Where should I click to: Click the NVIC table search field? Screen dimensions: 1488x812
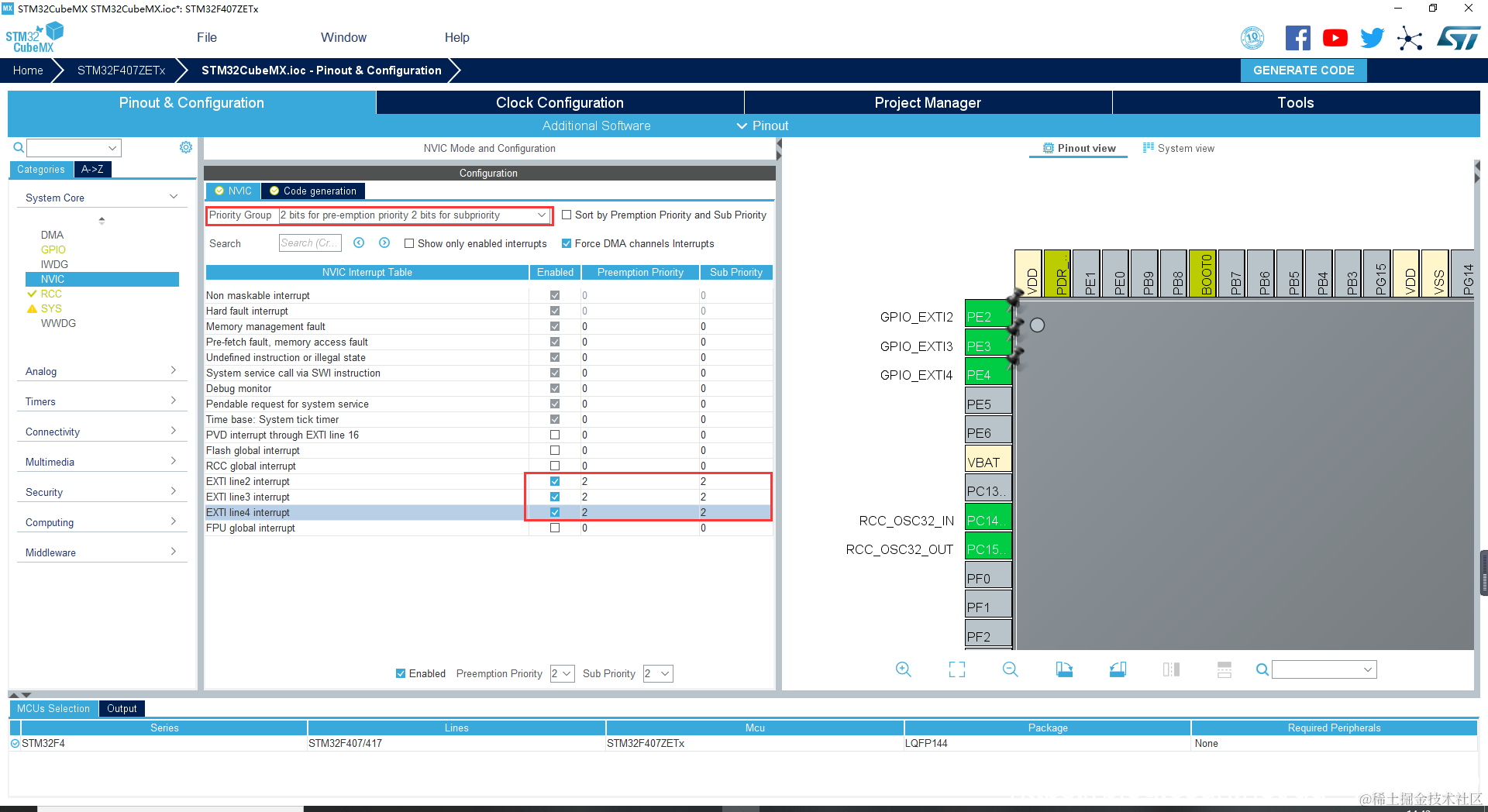[310, 243]
